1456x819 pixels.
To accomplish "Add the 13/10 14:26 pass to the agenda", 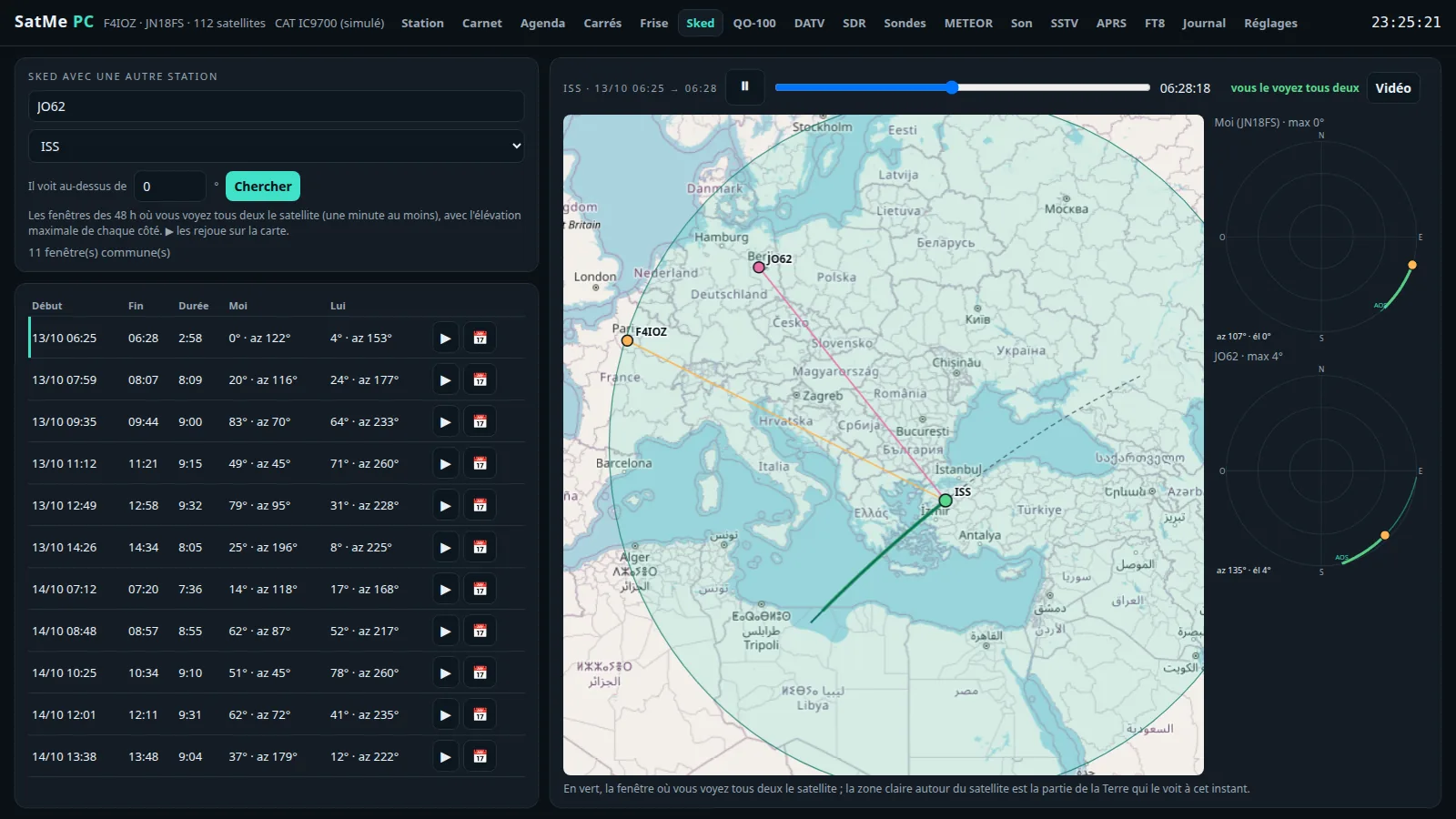I will (x=480, y=548).
